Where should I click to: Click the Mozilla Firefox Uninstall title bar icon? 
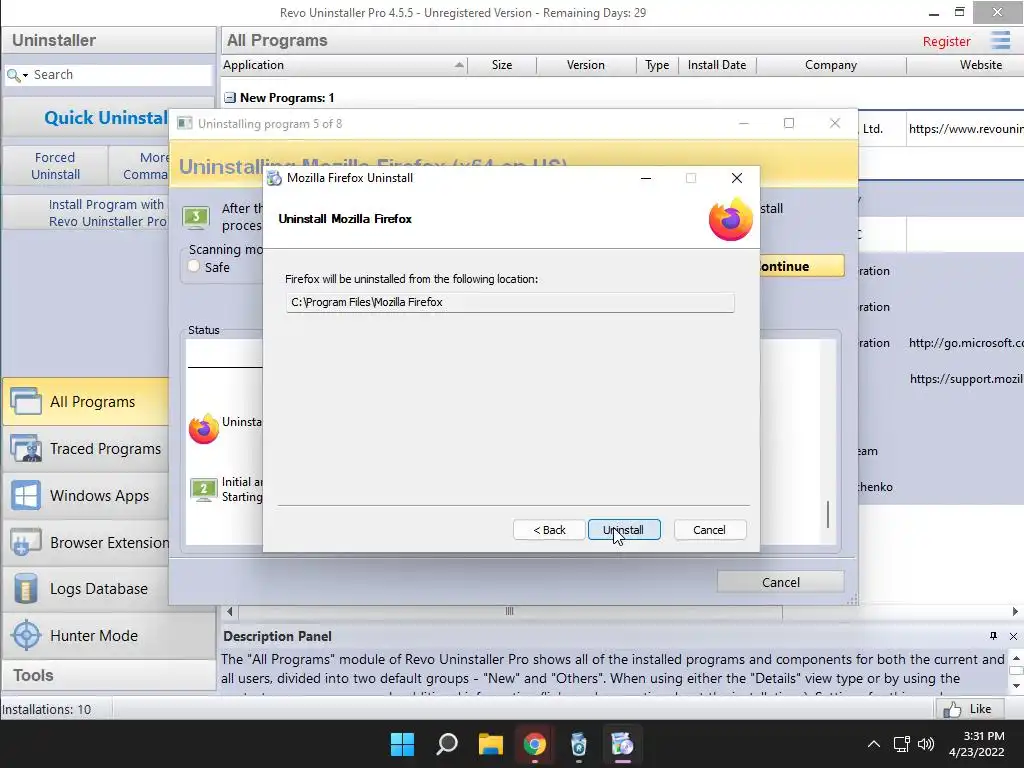pyautogui.click(x=274, y=178)
